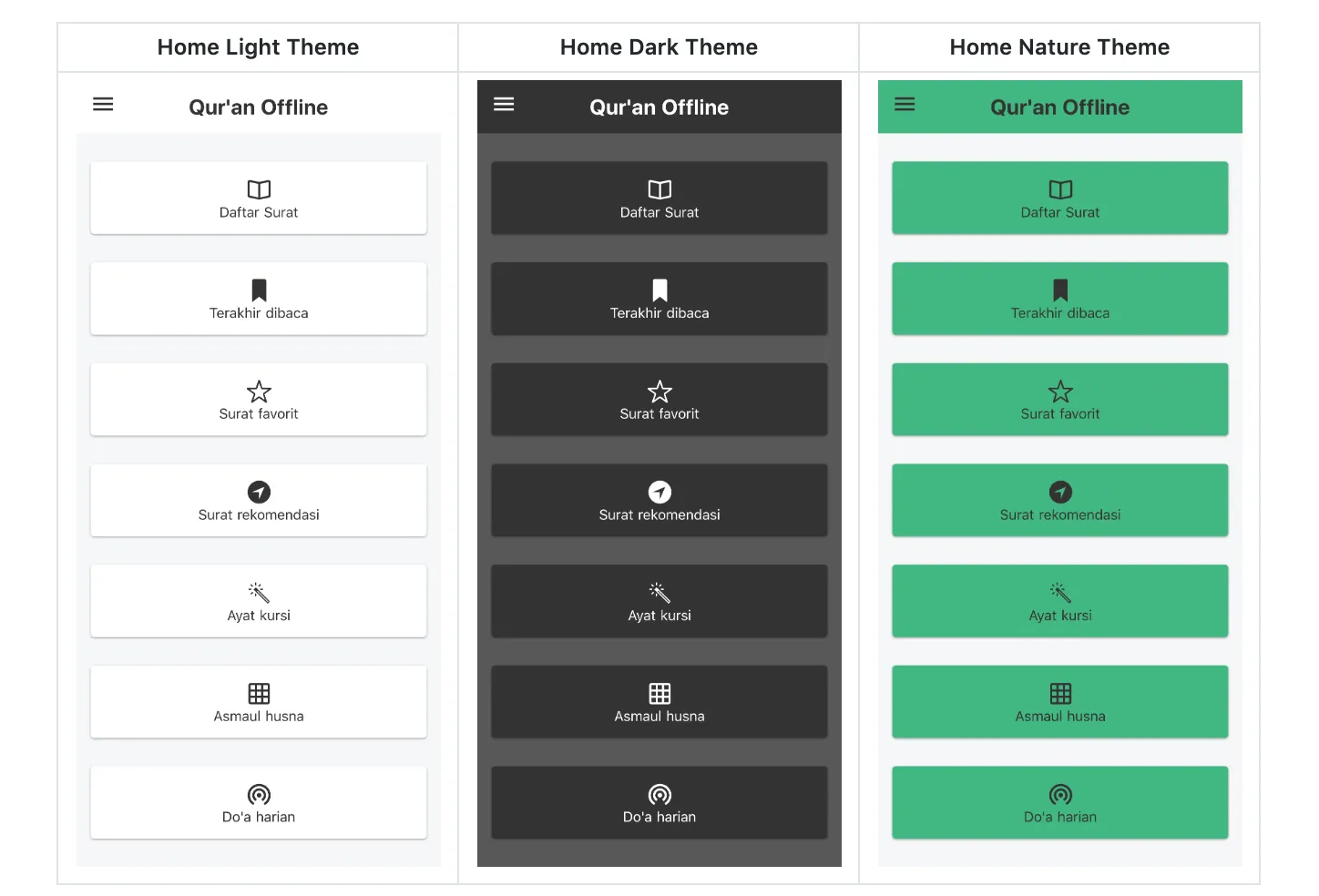The width and height of the screenshot is (1319, 896).
Task: Open hamburger menu in Dark Theme header
Action: click(x=504, y=105)
